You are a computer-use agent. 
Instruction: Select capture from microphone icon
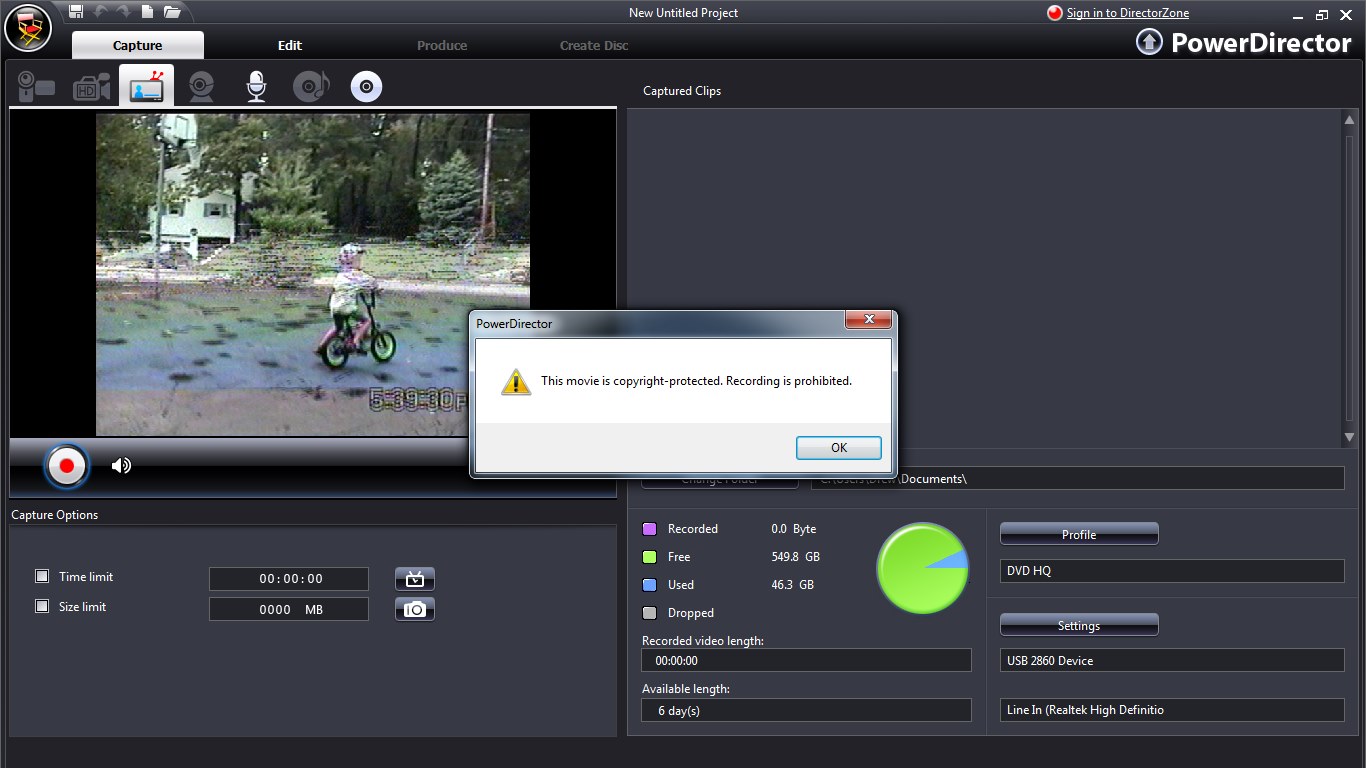256,87
